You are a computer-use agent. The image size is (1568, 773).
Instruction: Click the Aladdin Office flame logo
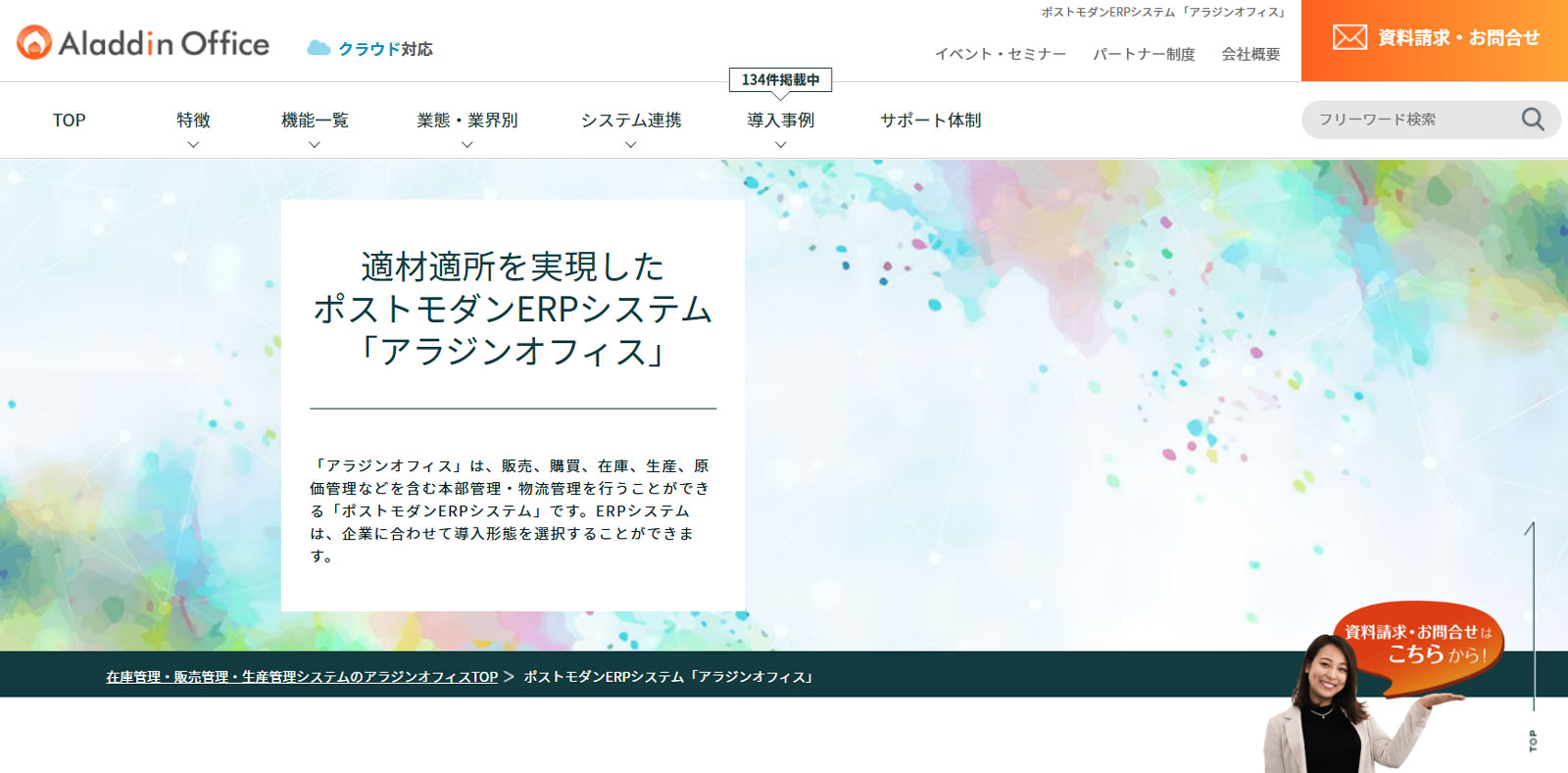[34, 42]
